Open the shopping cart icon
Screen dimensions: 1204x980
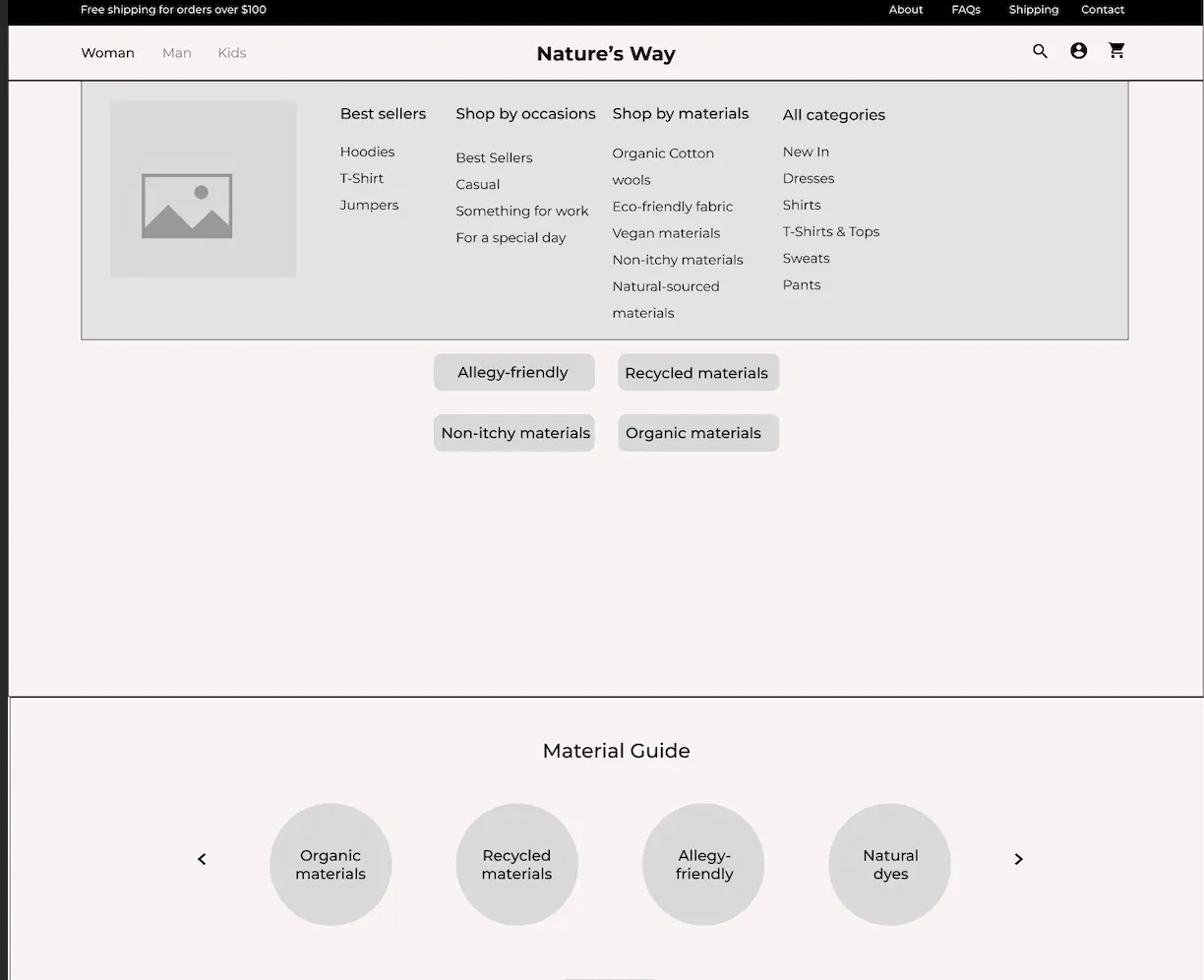pos(1116,50)
